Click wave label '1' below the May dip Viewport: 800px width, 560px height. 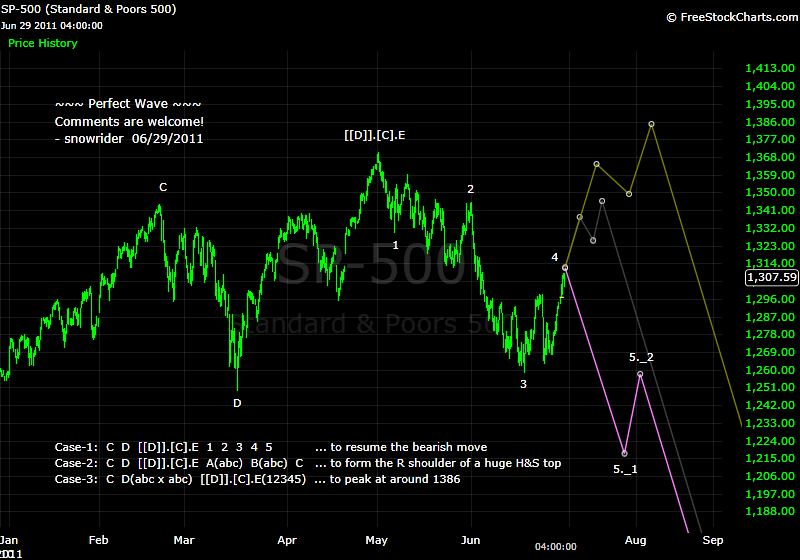click(395, 245)
